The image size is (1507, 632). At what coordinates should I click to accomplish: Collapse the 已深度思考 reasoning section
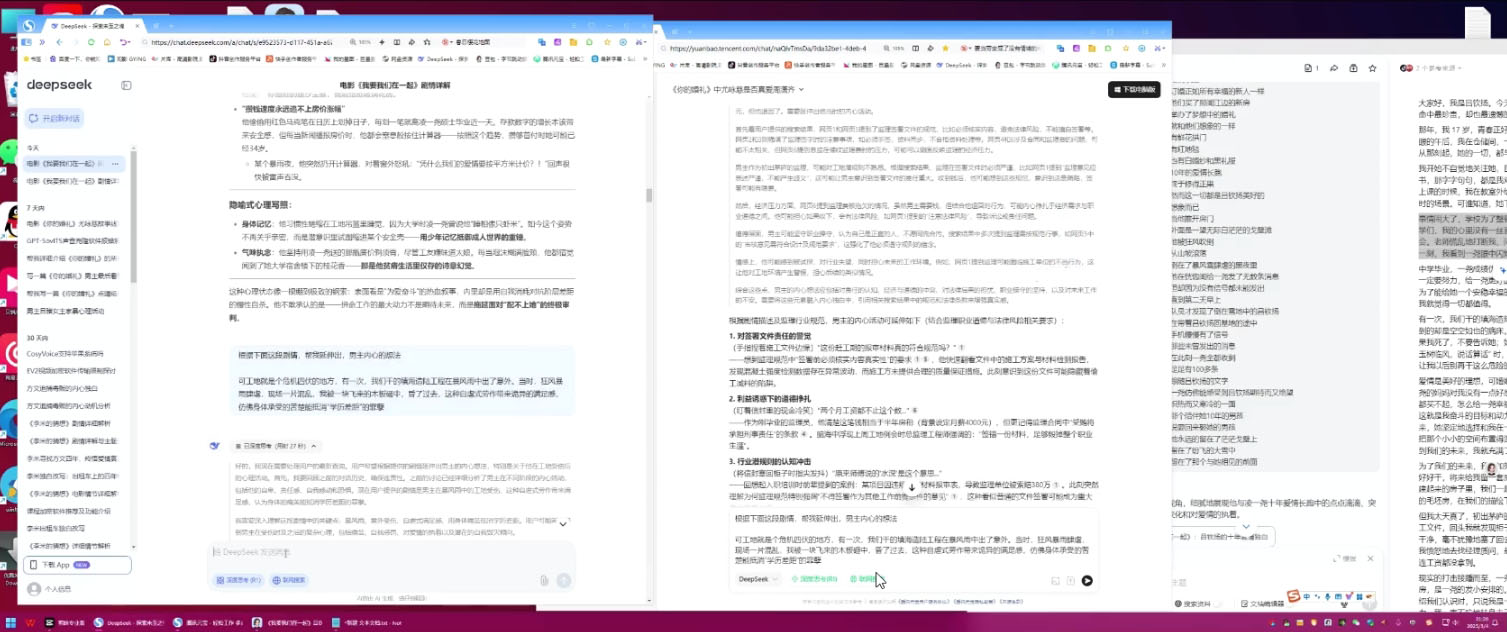[x=274, y=446]
